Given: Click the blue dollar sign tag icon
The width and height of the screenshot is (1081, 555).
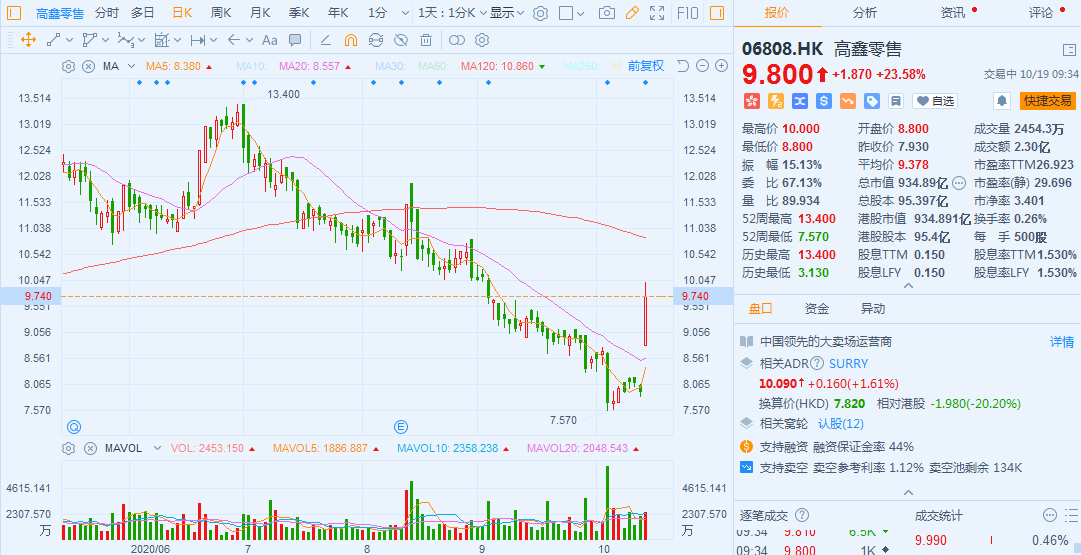Looking at the screenshot, I should [x=823, y=101].
